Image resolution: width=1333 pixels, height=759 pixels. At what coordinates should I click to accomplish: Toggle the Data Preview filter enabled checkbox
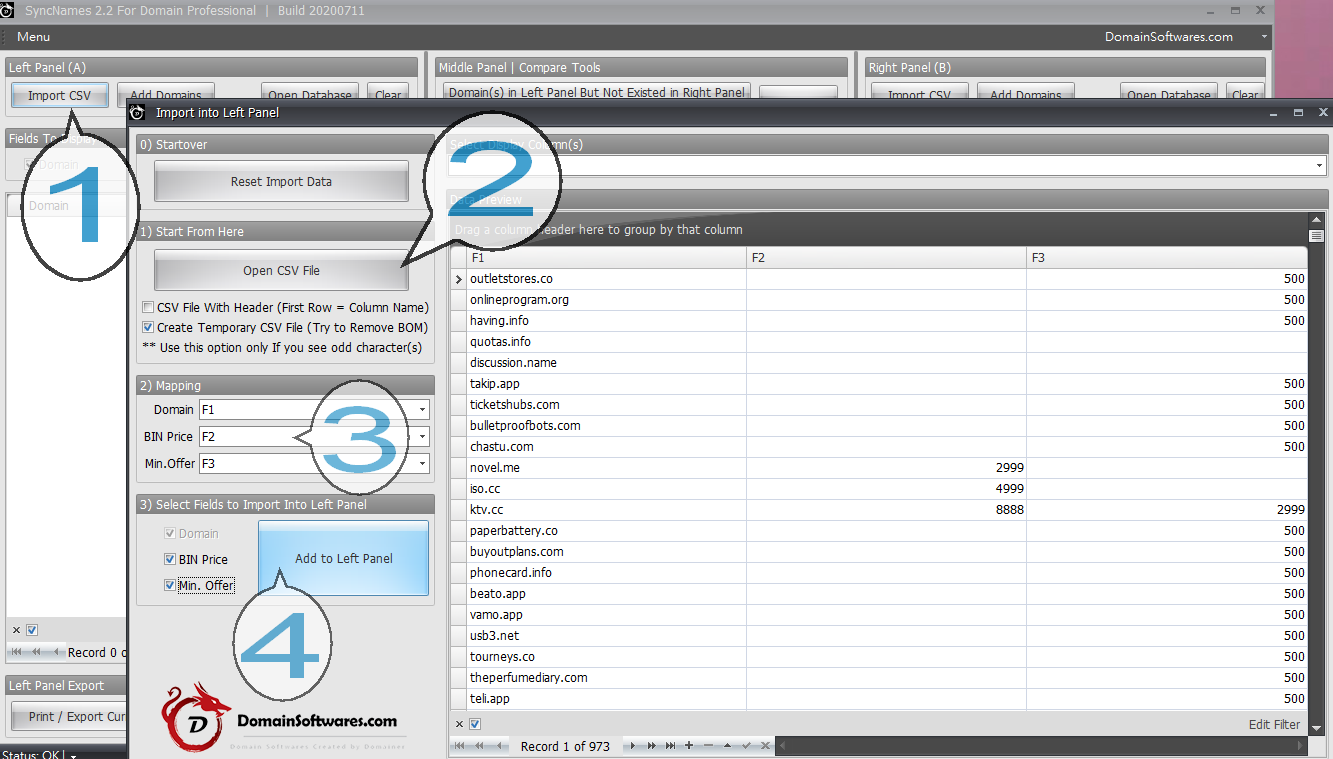[x=476, y=724]
